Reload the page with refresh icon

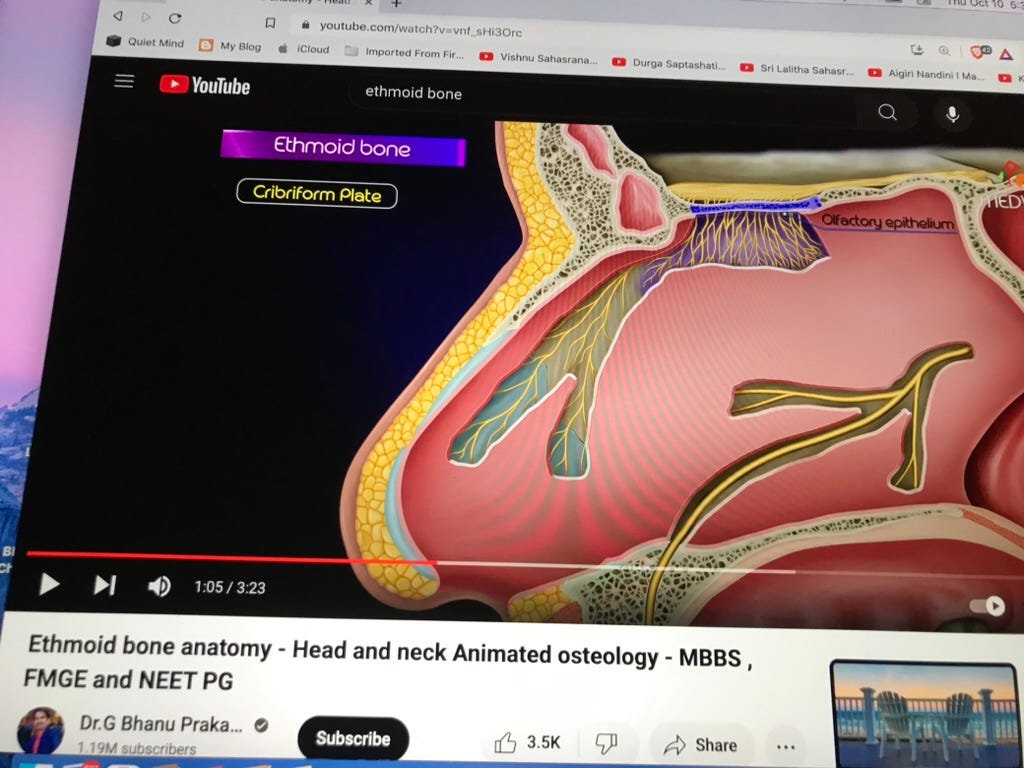[175, 18]
